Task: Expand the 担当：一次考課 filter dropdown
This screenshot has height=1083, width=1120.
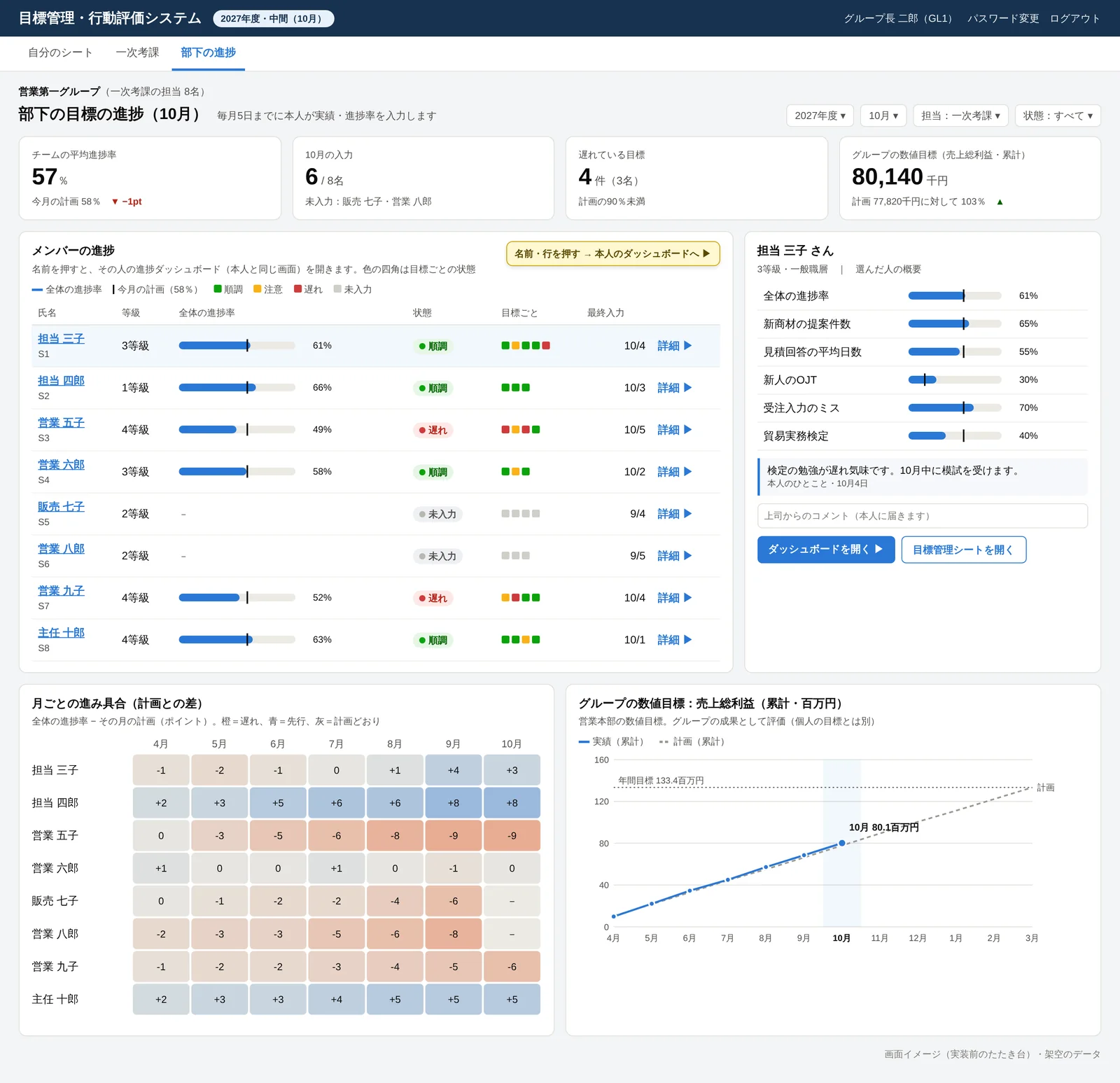Action: click(961, 116)
